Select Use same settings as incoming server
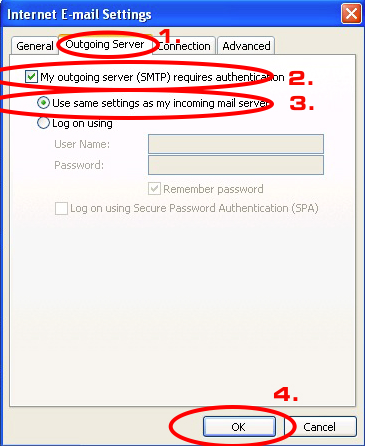This screenshot has height=446, width=365. pos(43,103)
